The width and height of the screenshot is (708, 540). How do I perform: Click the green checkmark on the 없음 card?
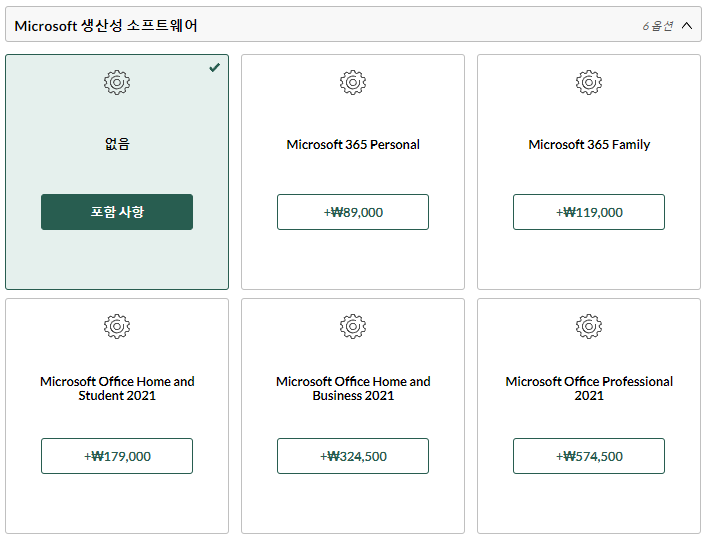214,68
